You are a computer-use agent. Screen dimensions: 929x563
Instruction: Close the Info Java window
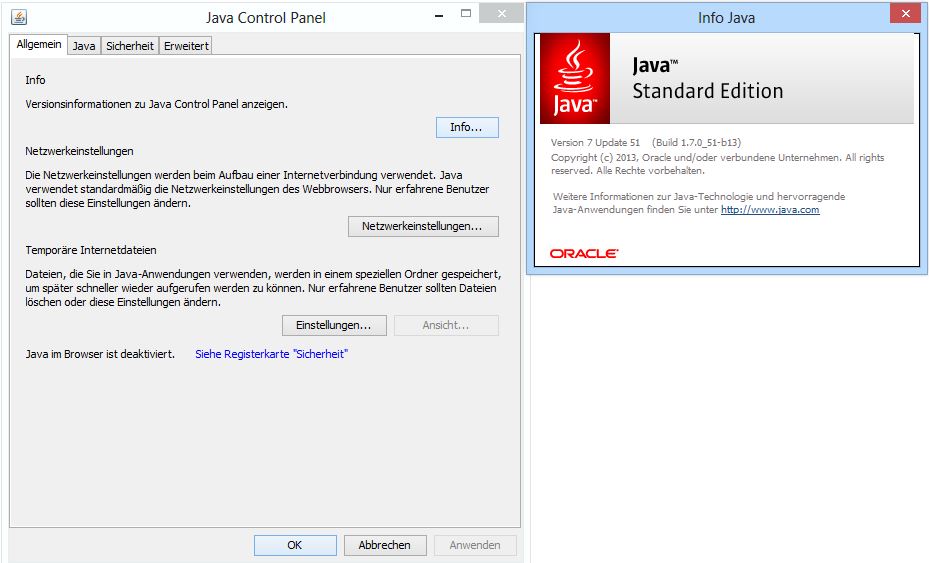pos(905,14)
